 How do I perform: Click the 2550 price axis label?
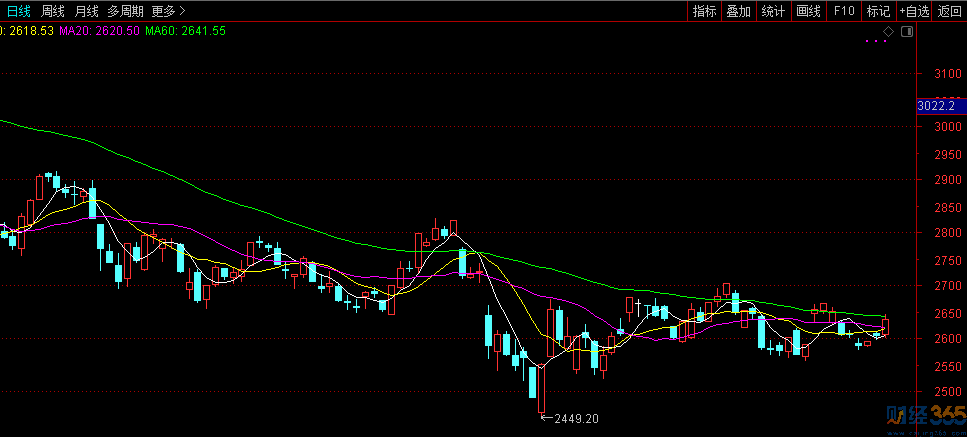pos(948,366)
